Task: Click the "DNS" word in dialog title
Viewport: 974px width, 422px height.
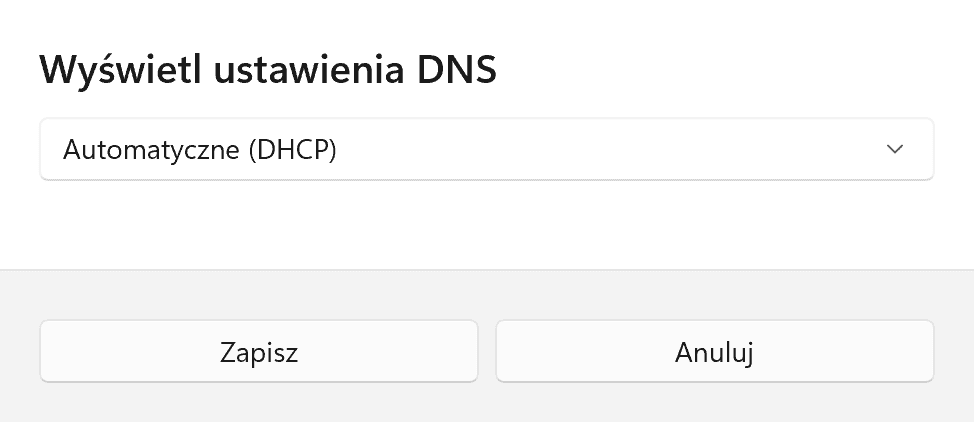Action: [457, 70]
